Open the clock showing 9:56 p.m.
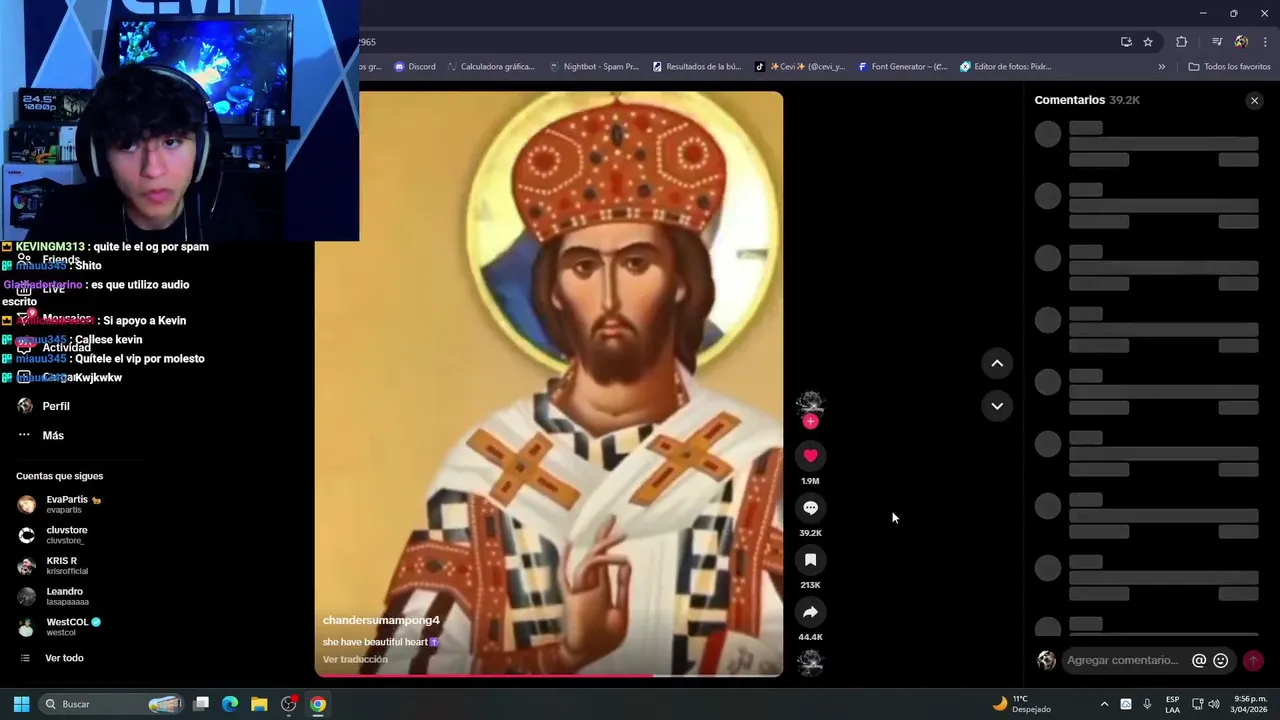The height and width of the screenshot is (720, 1280). [x=1250, y=704]
